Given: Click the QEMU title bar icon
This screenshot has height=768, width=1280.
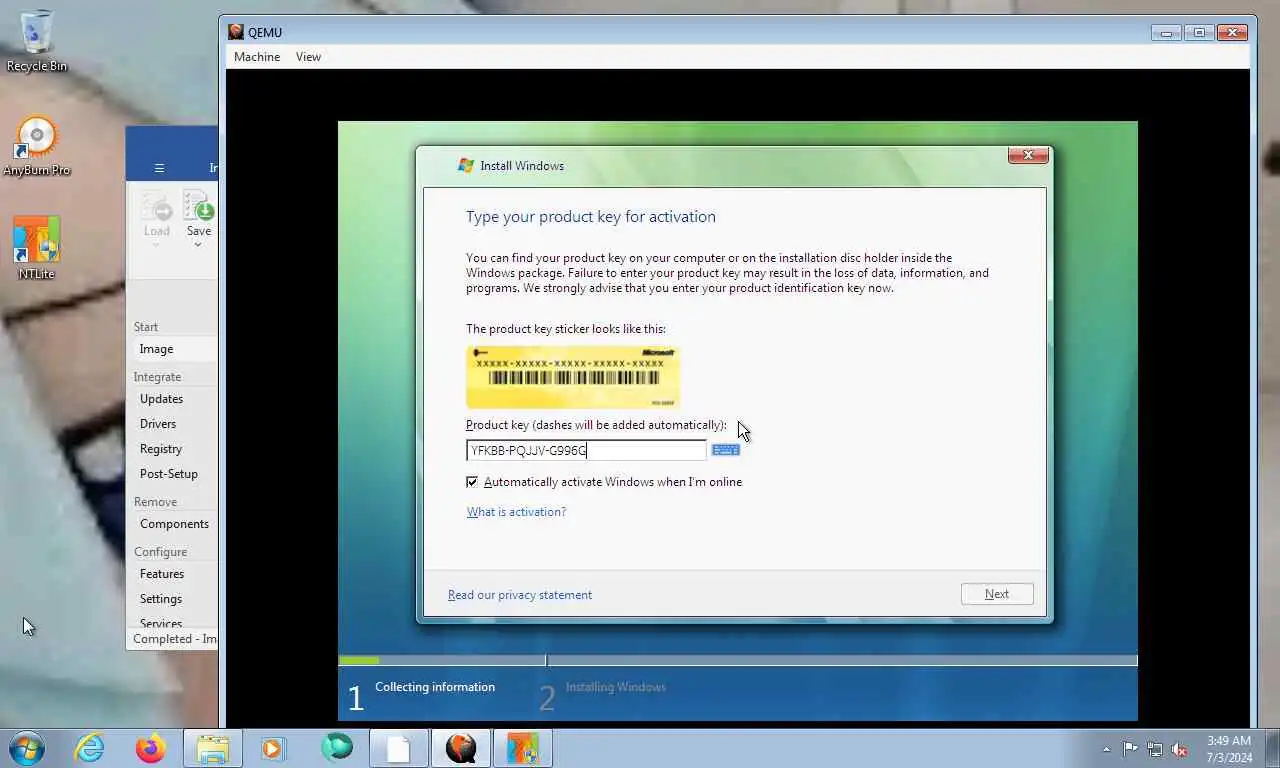Looking at the screenshot, I should tap(236, 32).
